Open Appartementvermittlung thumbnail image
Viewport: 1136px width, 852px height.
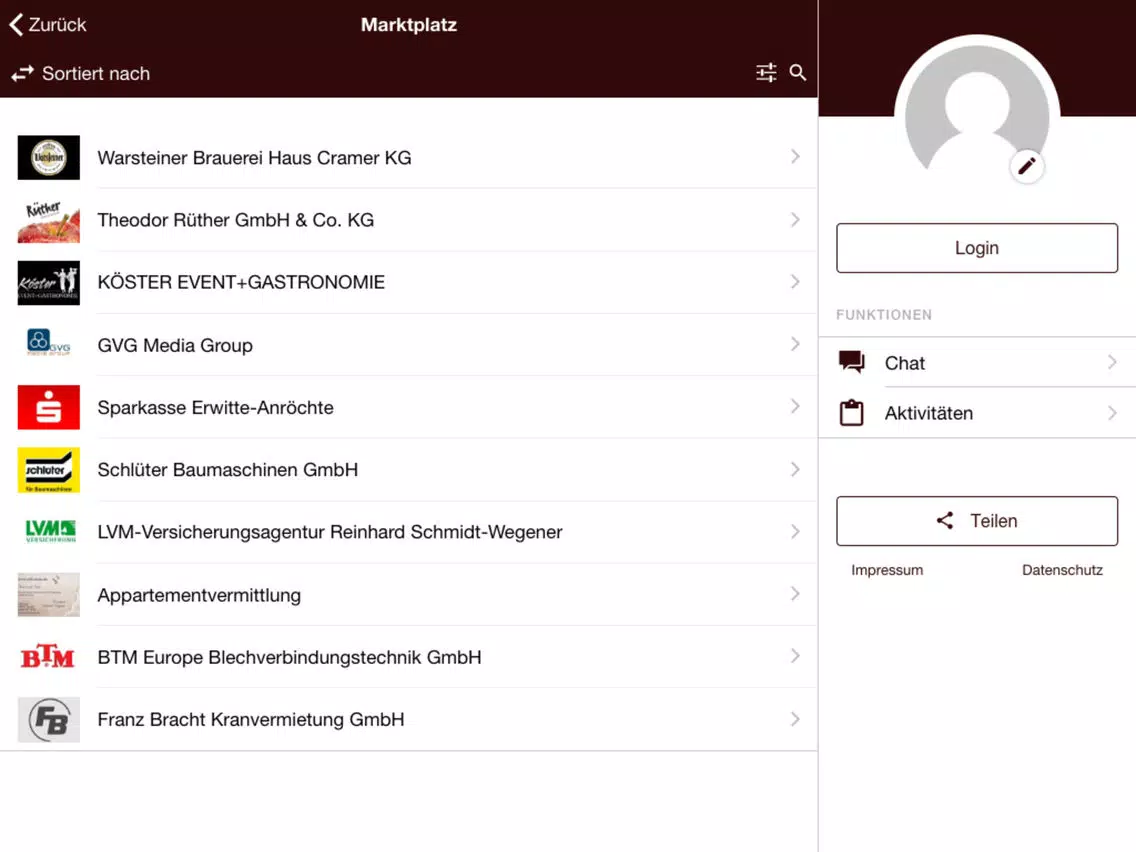[x=49, y=594]
